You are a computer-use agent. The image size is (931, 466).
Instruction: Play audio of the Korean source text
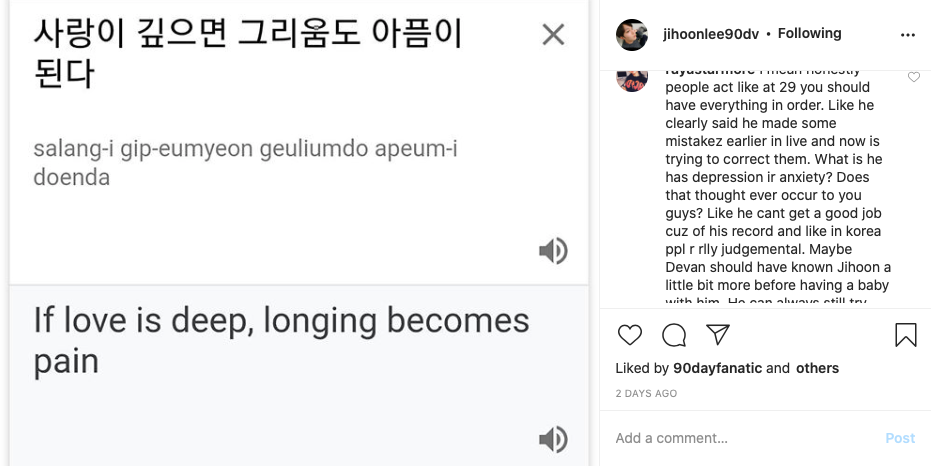pos(553,251)
